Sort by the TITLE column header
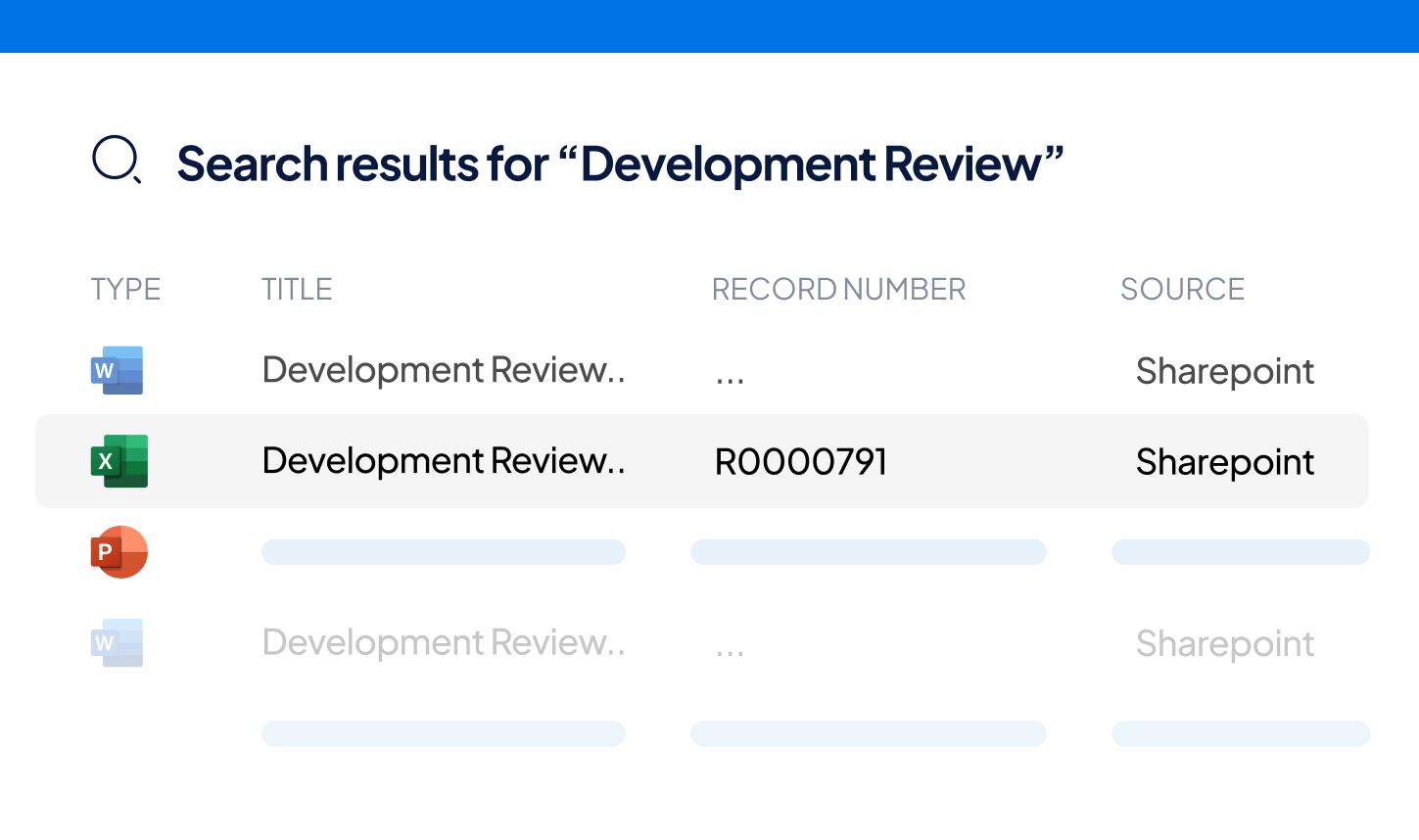This screenshot has height=840, width=1419. [297, 290]
